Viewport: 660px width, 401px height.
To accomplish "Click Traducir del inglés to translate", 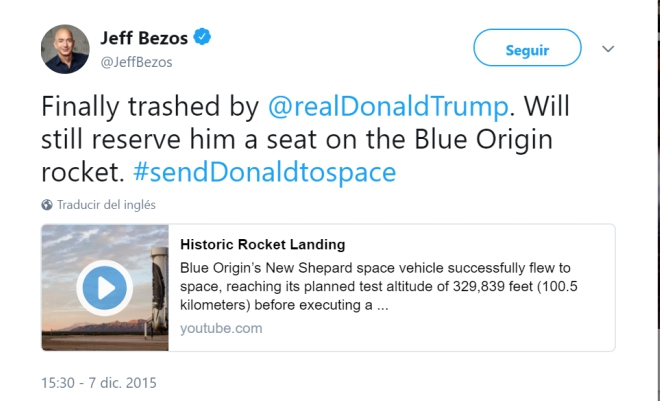I will (x=106, y=205).
